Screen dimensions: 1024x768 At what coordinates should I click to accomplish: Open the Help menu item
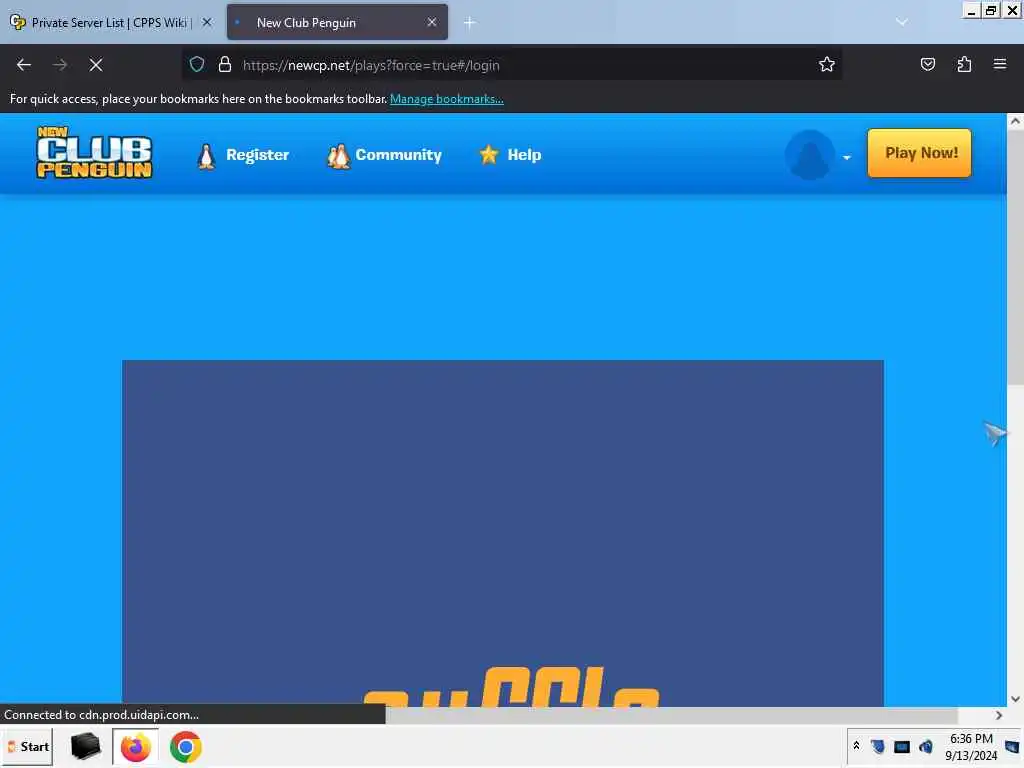tap(510, 155)
